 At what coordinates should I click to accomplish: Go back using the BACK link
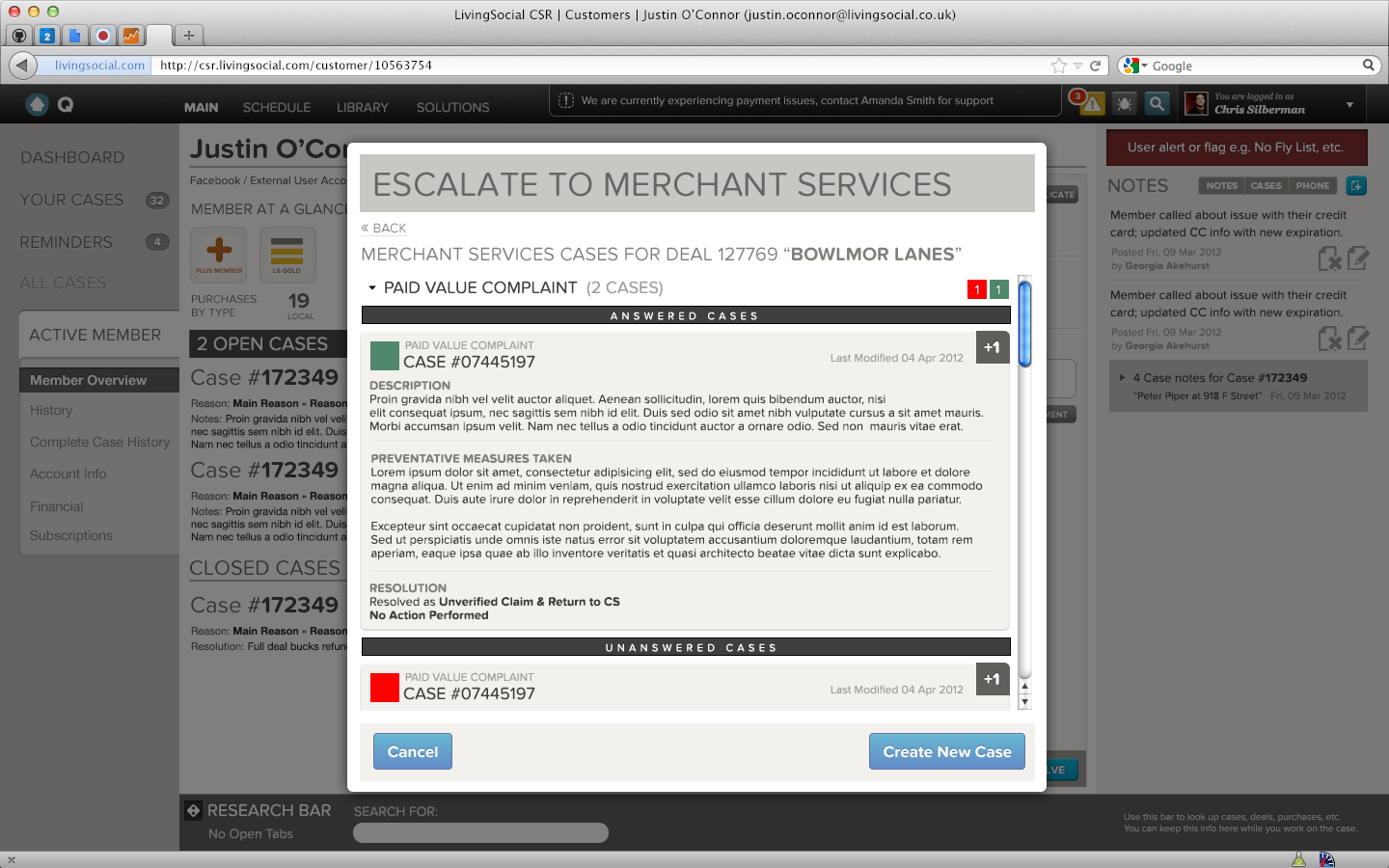pos(384,229)
